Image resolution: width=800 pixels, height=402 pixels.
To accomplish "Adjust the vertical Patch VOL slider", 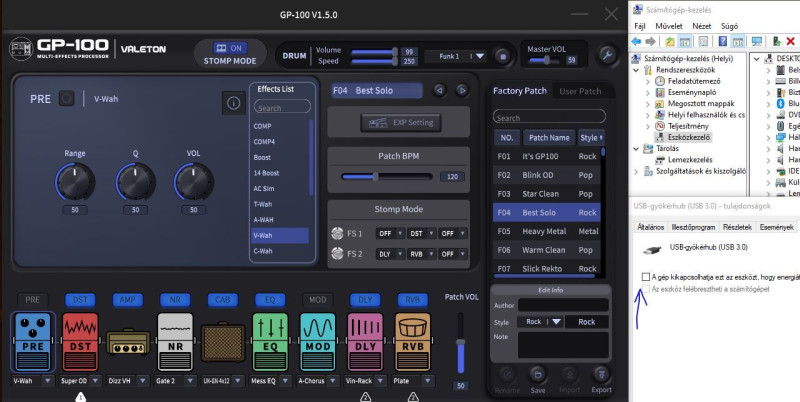I will pyautogui.click(x=460, y=344).
